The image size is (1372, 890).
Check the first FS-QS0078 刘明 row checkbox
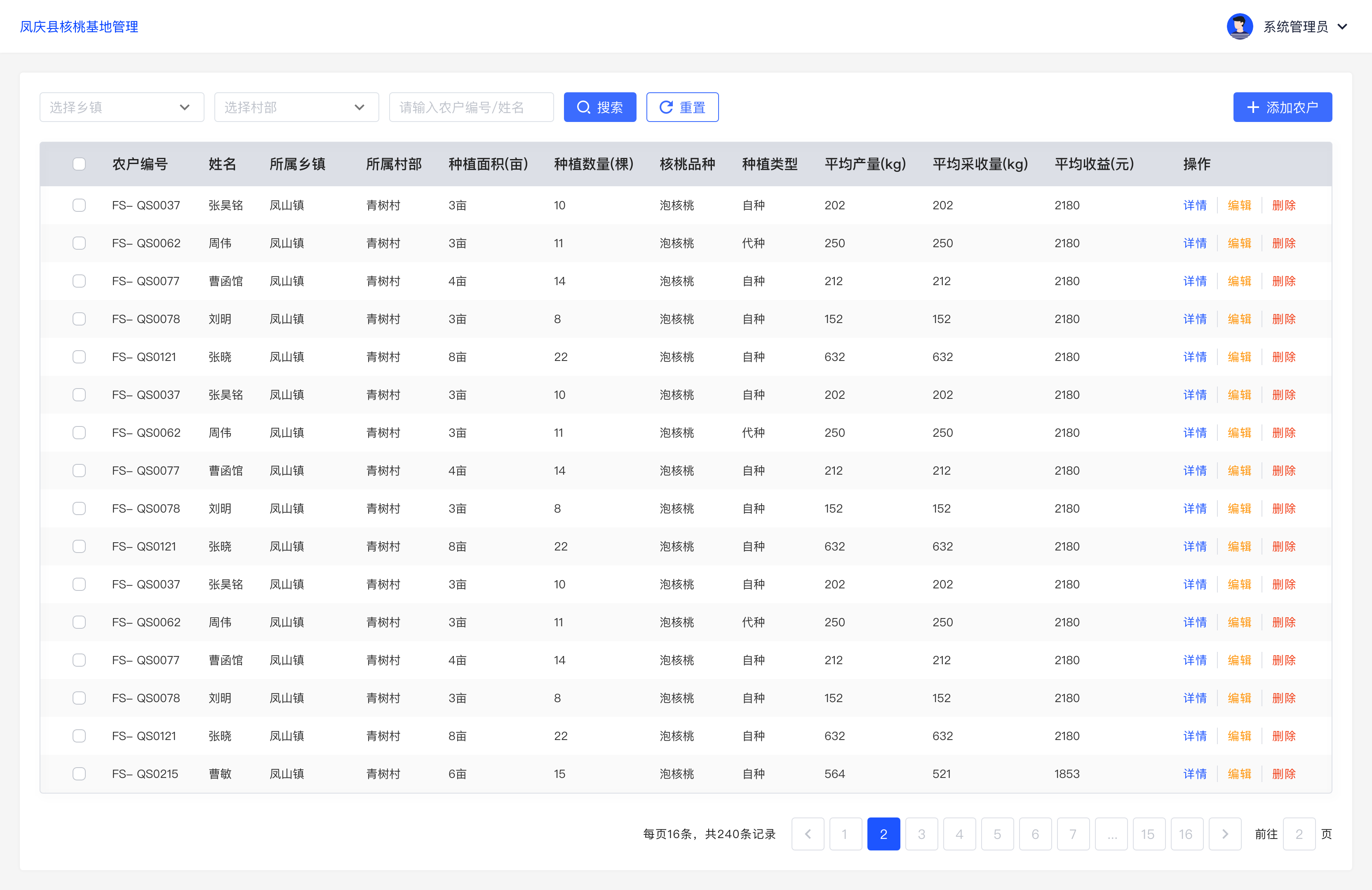(79, 319)
